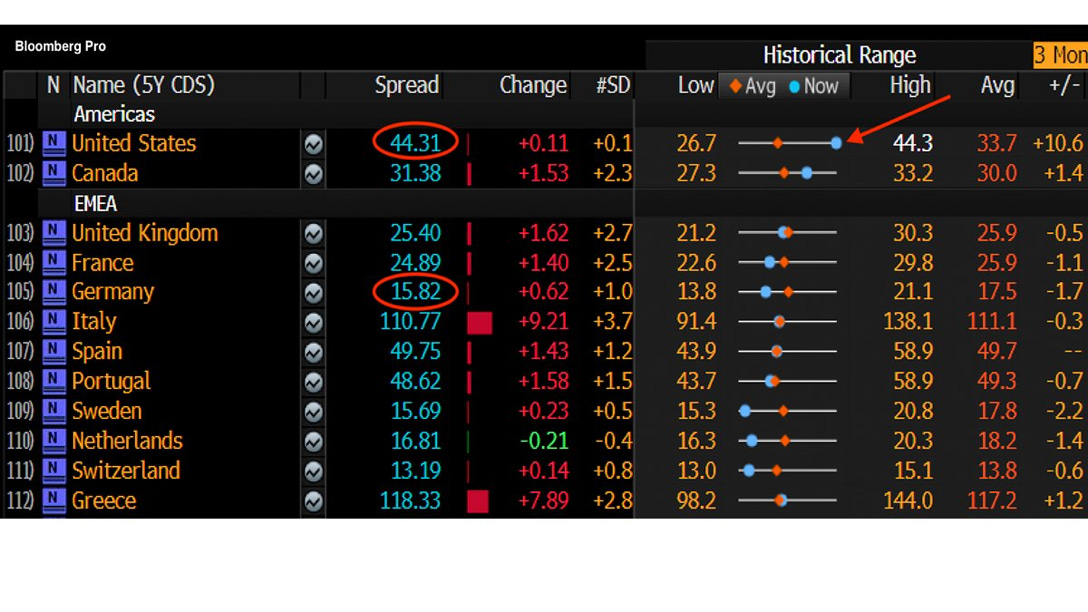The image size is (1088, 612).
Task: Click the Italy red change bar
Action: pyautogui.click(x=479, y=323)
